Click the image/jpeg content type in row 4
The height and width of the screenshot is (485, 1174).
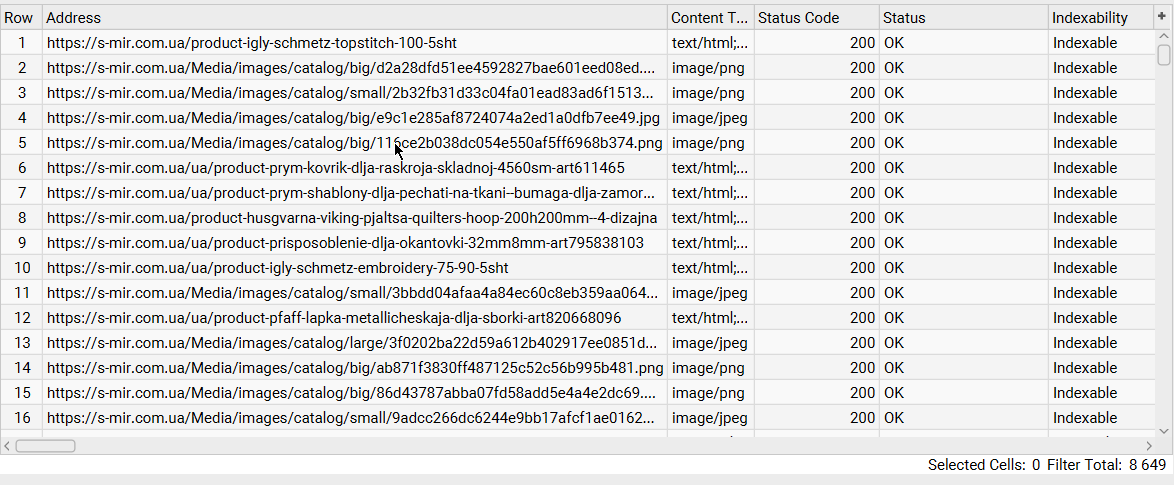tap(709, 118)
